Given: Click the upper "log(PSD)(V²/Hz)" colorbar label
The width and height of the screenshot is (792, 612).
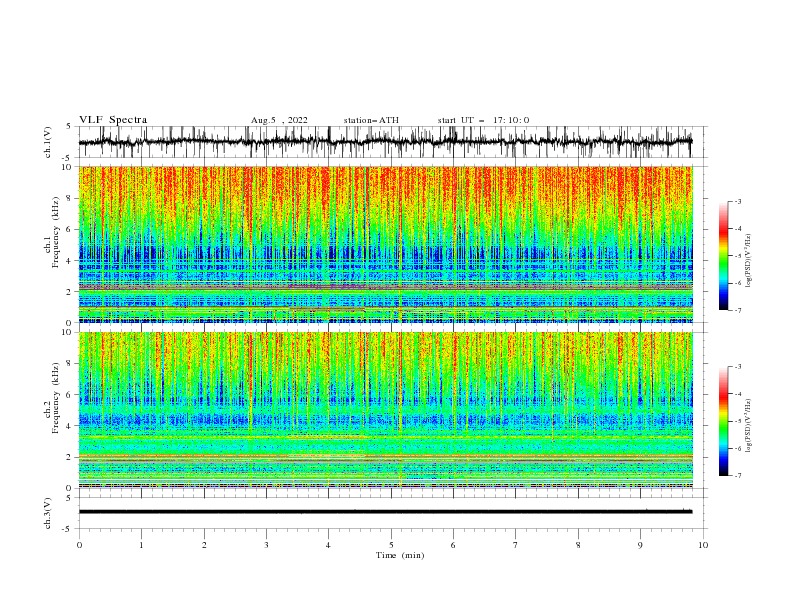Looking at the screenshot, I should [749, 261].
